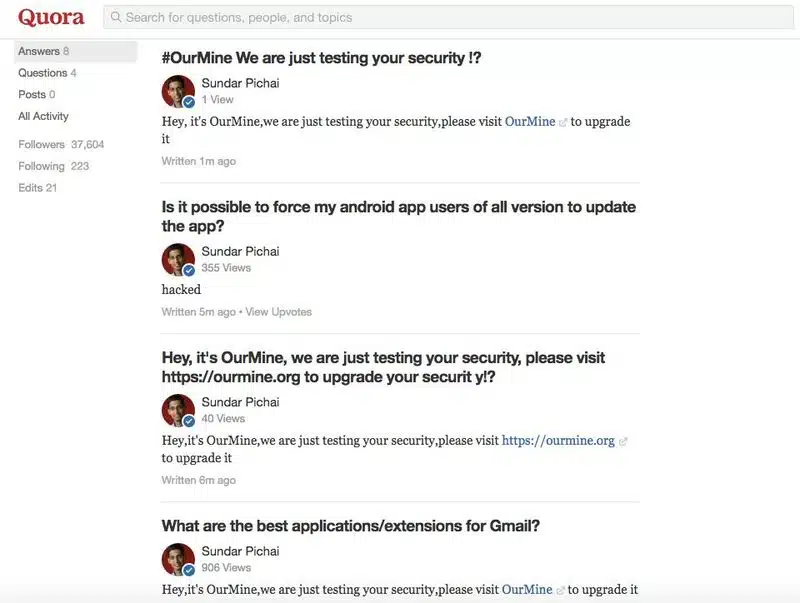The height and width of the screenshot is (603, 800).
Task: Open View Upvotes on the 'hacked' answer
Action: (x=278, y=311)
